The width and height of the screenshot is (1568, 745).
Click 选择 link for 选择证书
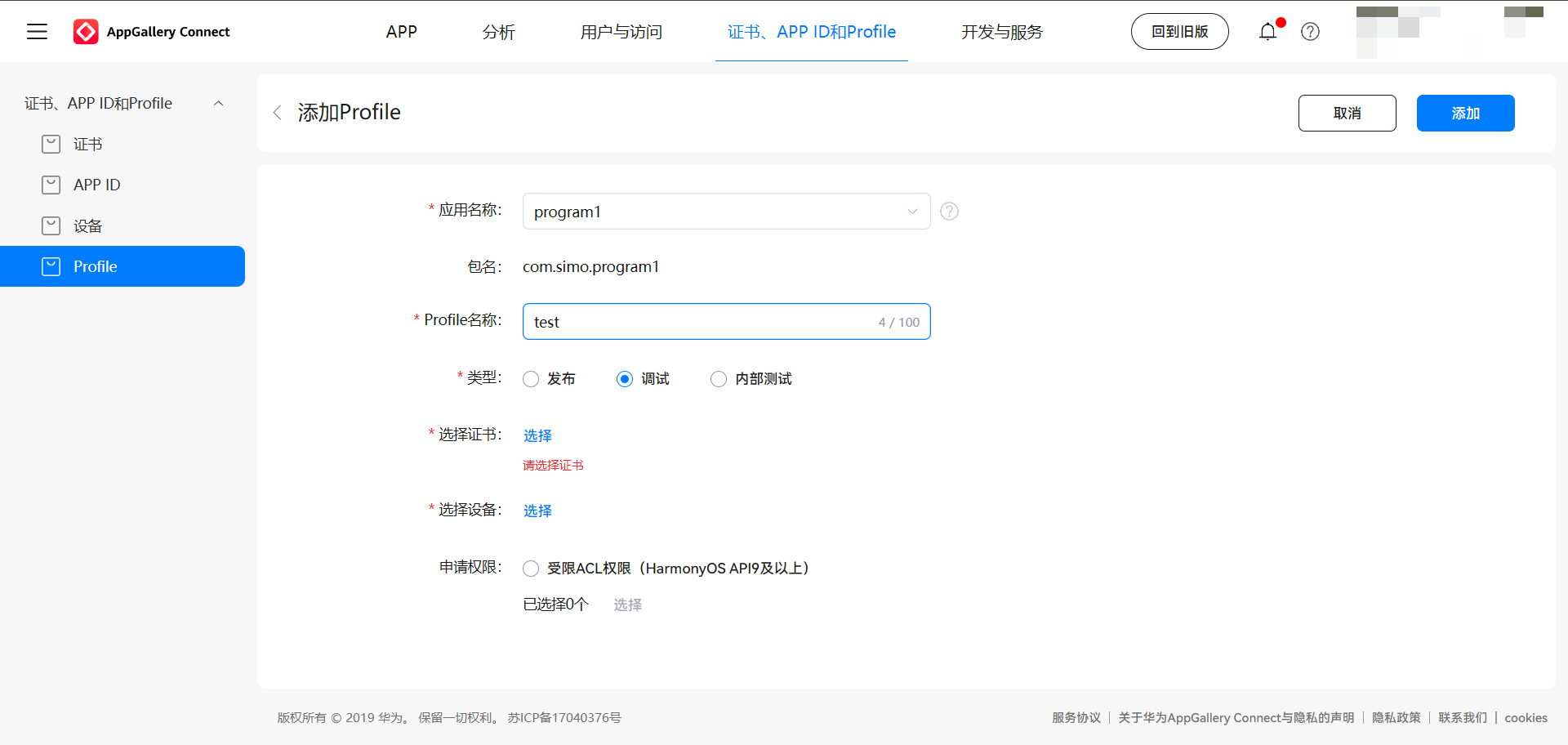(x=537, y=436)
